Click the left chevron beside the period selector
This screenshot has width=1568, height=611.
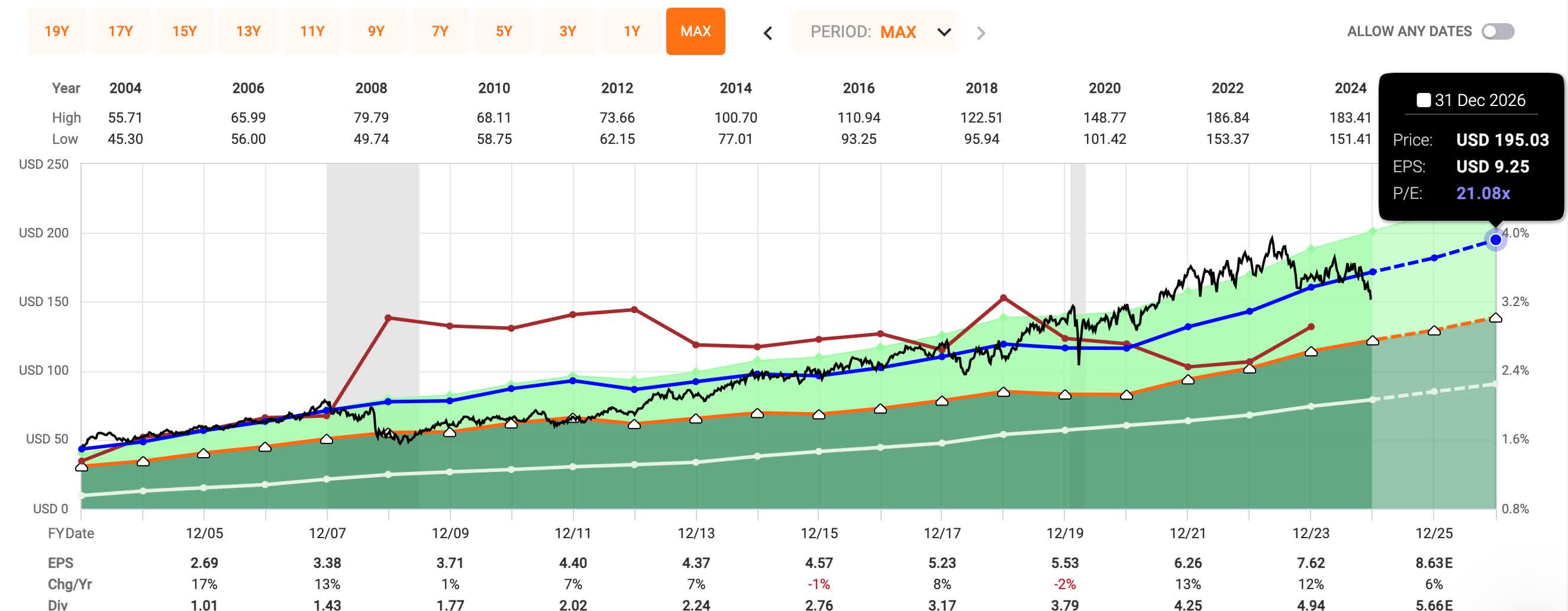768,33
